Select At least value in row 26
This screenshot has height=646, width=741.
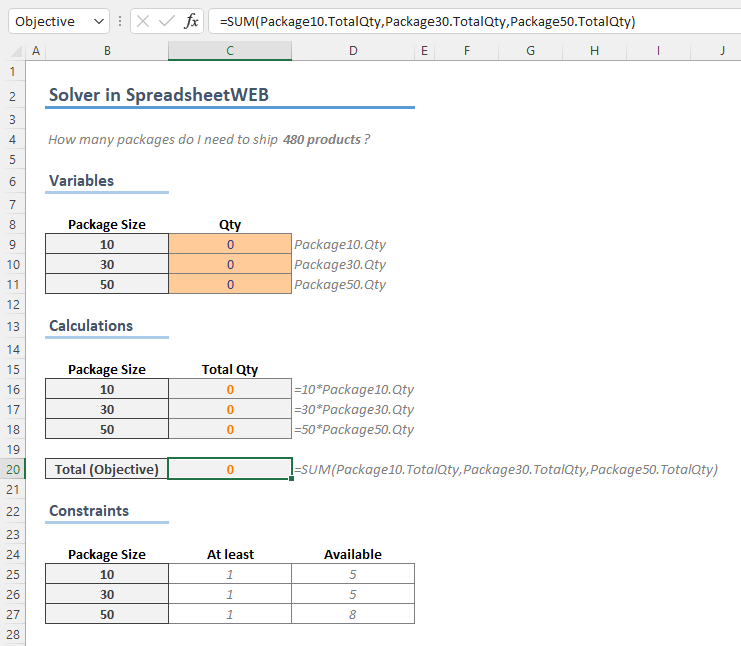point(230,594)
